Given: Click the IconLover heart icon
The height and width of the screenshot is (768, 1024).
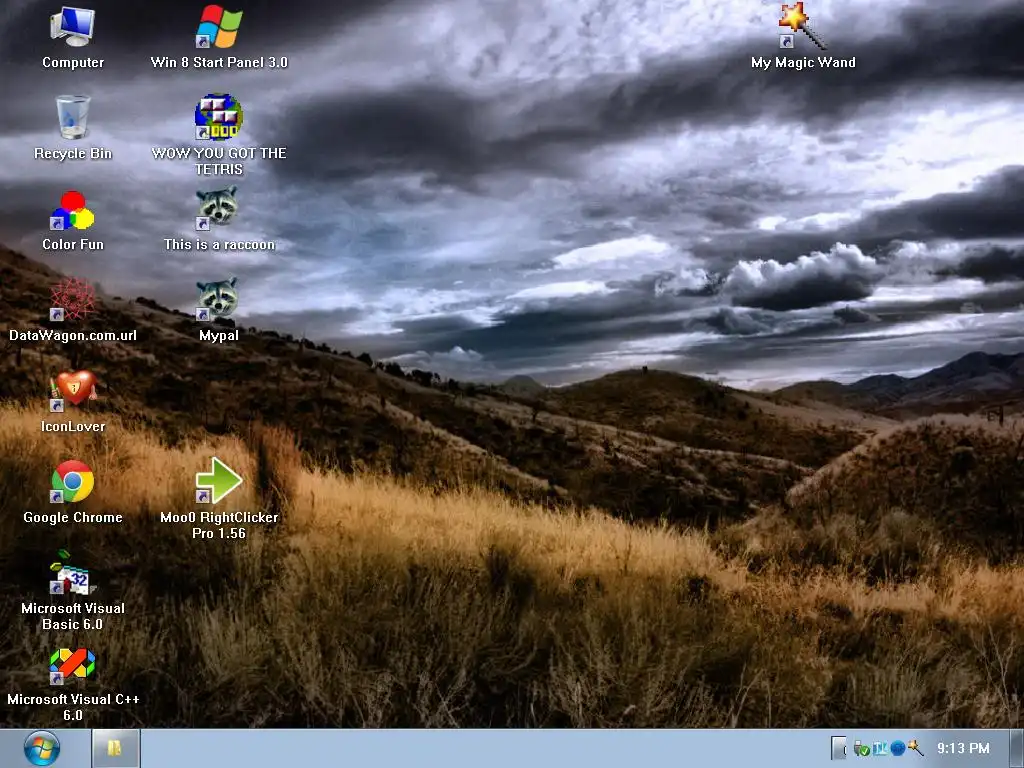Looking at the screenshot, I should click(74, 391).
